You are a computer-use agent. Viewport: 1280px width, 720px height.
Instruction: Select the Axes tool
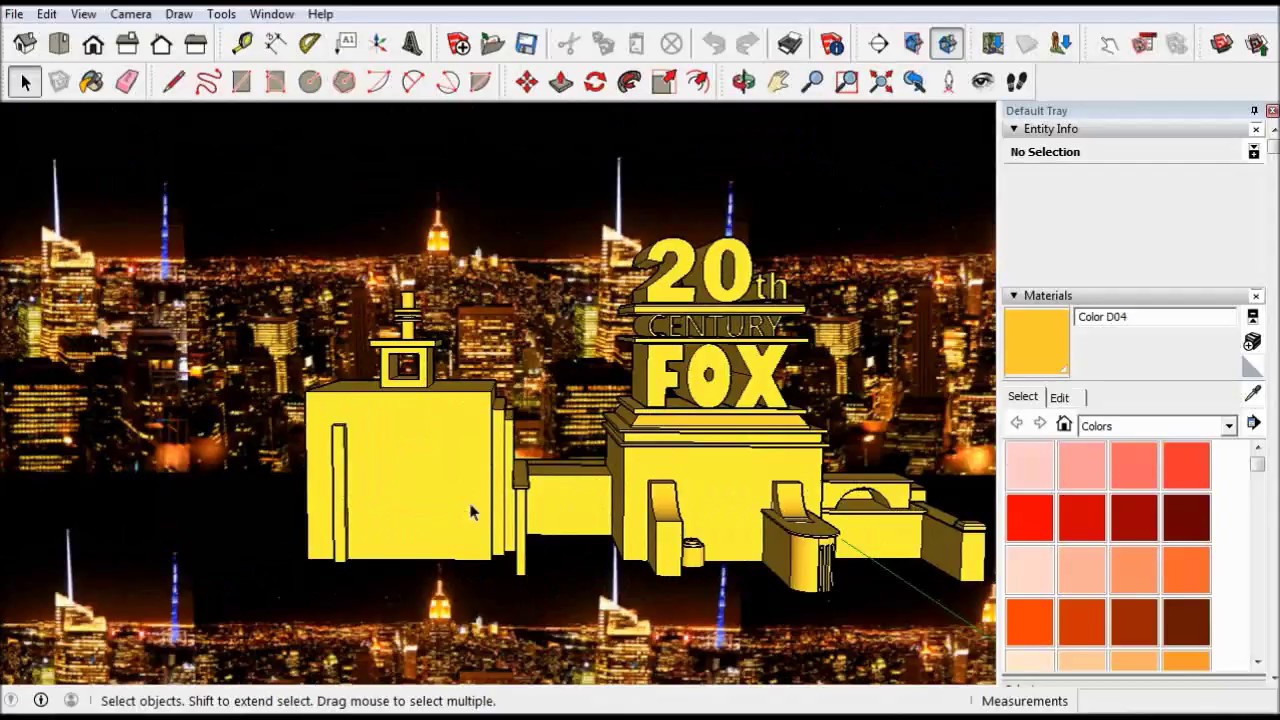tap(379, 43)
